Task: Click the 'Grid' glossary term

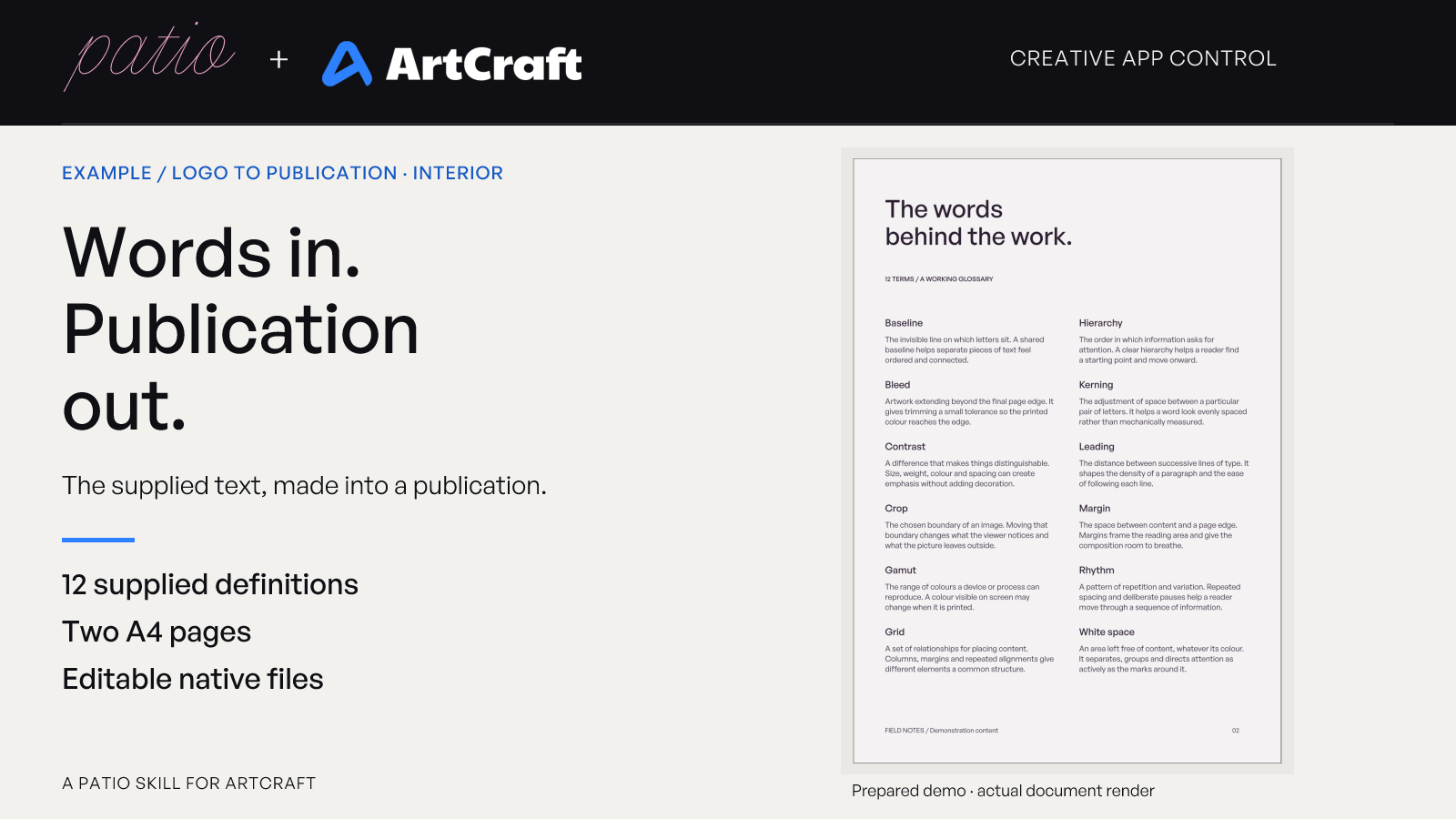Action: point(895,632)
